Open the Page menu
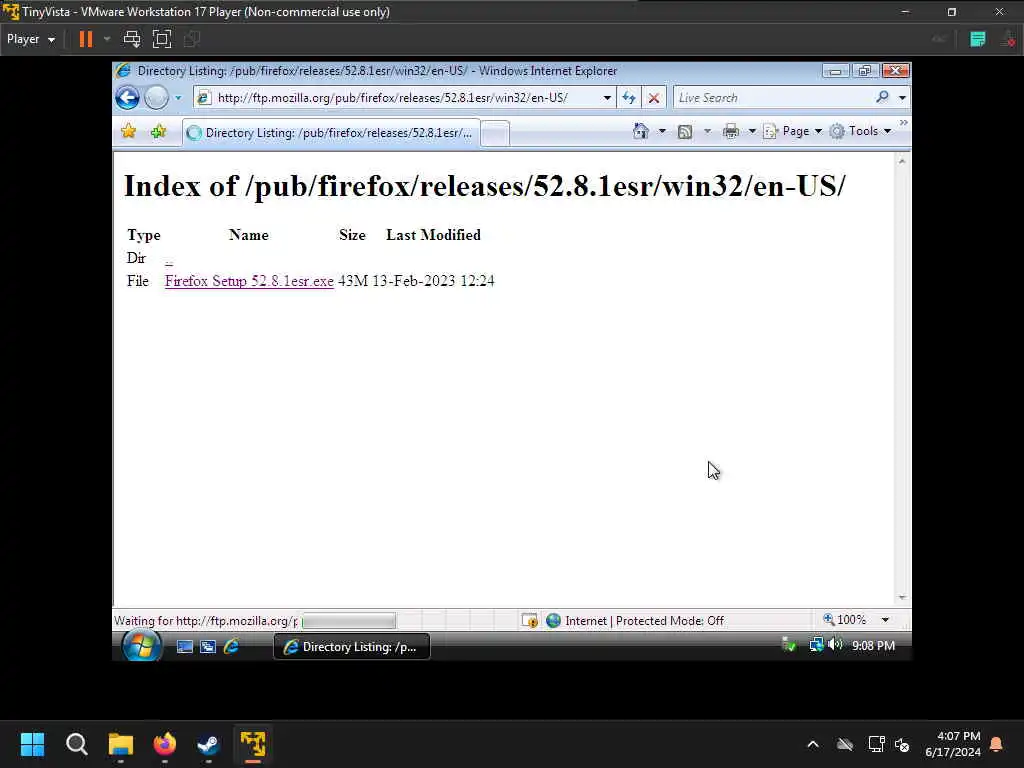 pos(793,131)
